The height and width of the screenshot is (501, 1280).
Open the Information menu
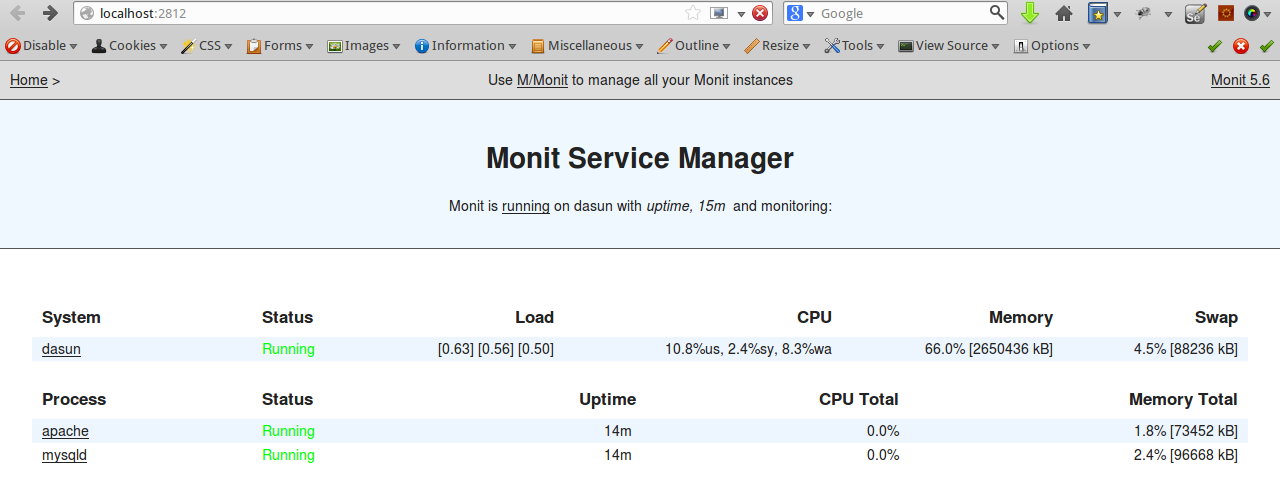tap(465, 46)
